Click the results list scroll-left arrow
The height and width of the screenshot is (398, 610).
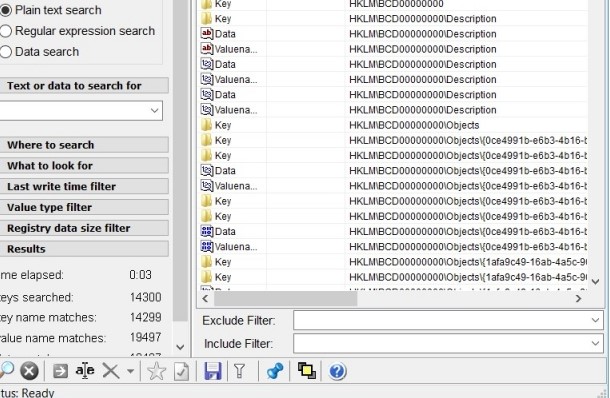pyautogui.click(x=205, y=299)
